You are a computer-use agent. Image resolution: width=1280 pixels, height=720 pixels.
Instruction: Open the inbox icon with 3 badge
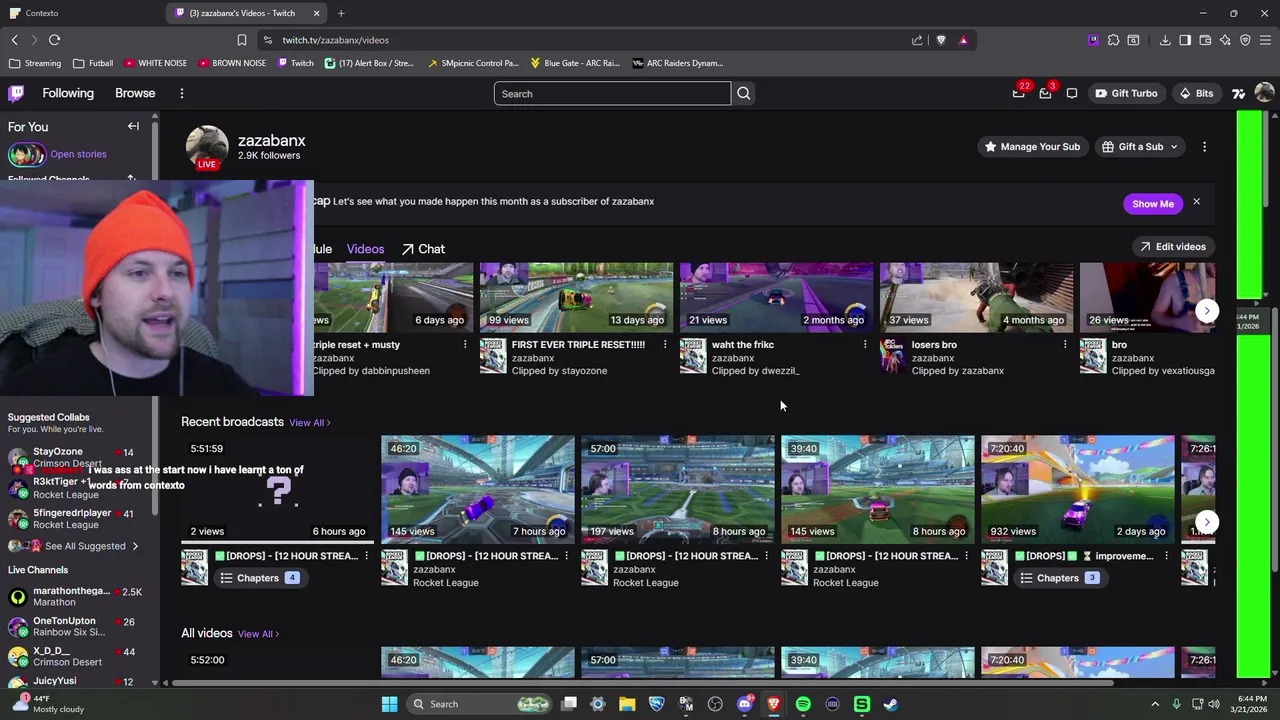click(1045, 93)
